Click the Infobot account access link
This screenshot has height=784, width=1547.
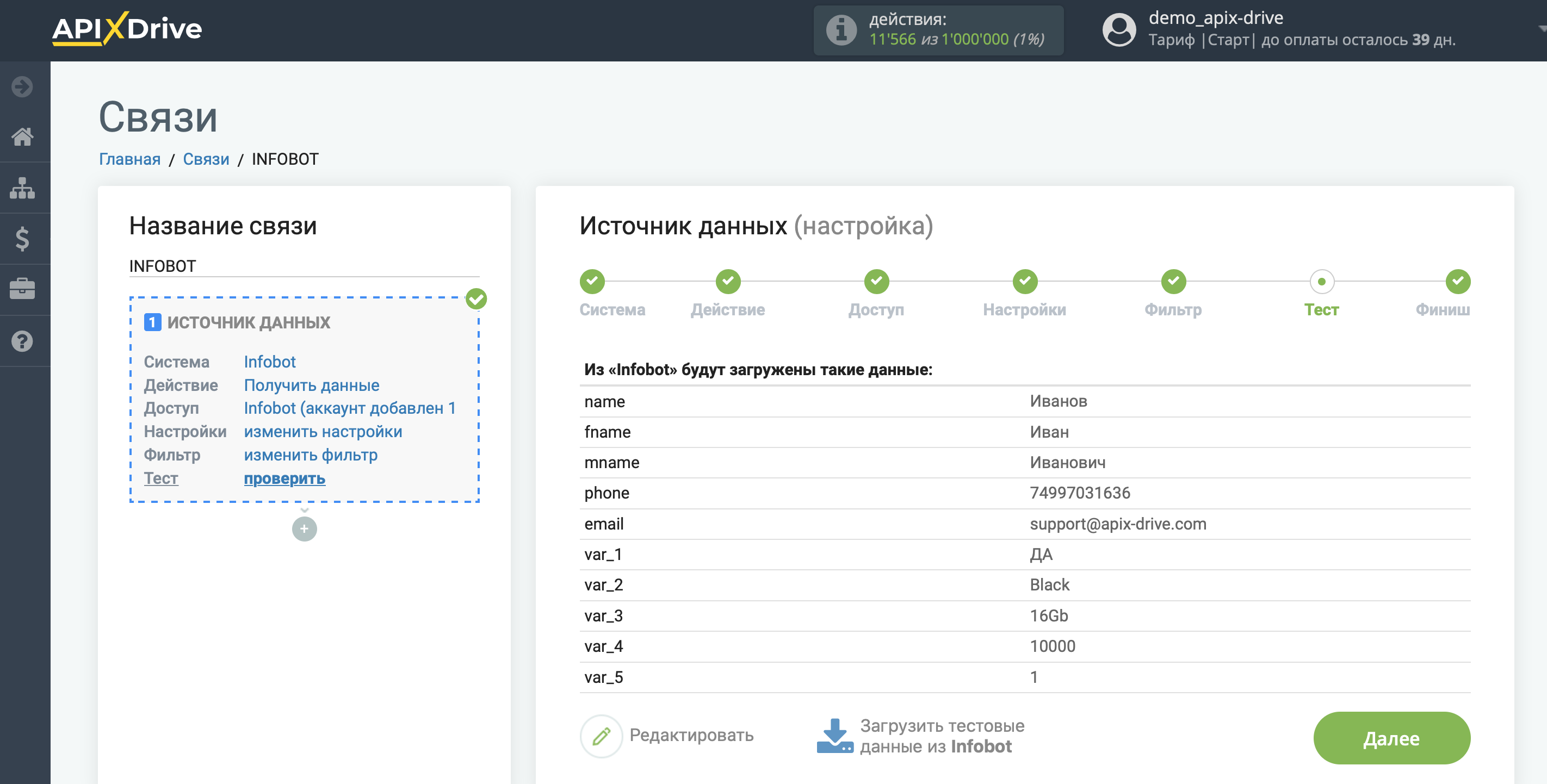coord(350,408)
